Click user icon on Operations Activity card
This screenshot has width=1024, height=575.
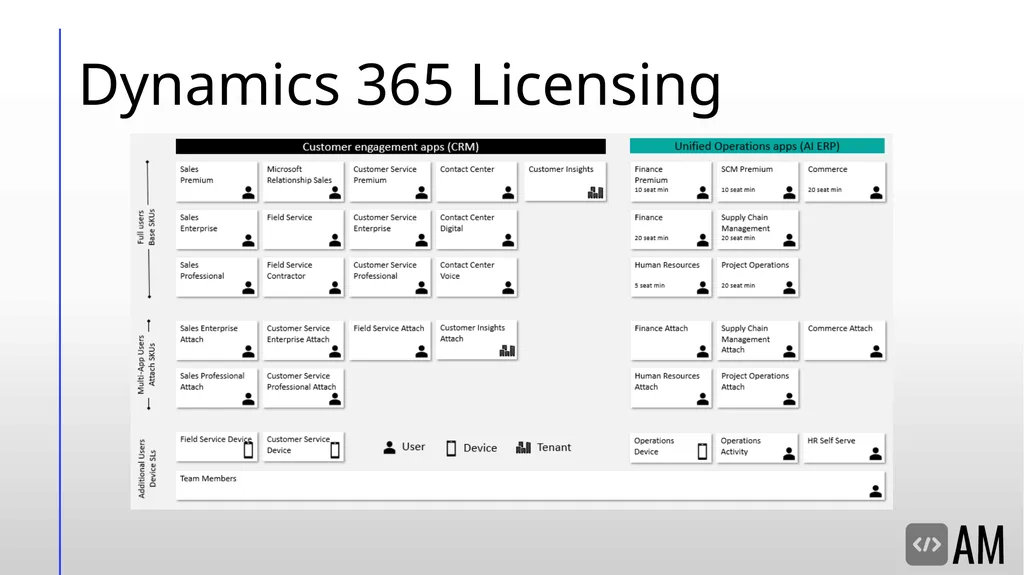tap(789, 453)
